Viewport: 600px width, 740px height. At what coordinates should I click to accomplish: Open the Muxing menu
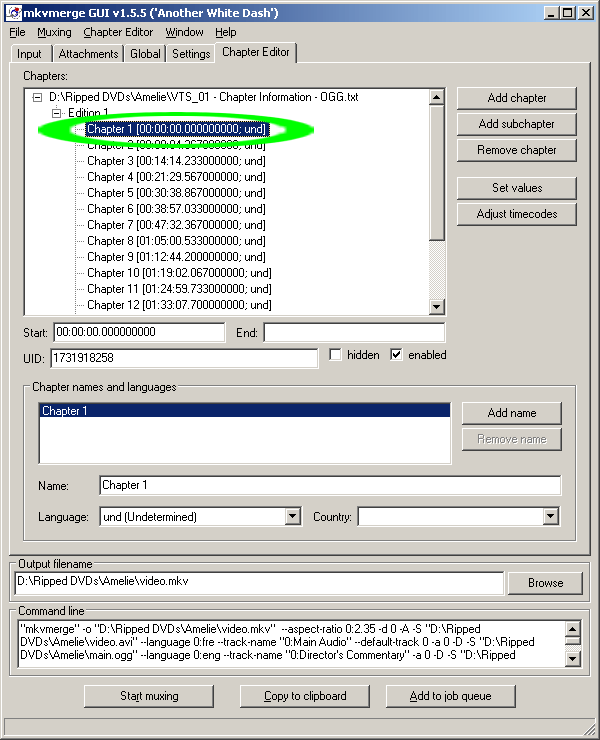[54, 33]
